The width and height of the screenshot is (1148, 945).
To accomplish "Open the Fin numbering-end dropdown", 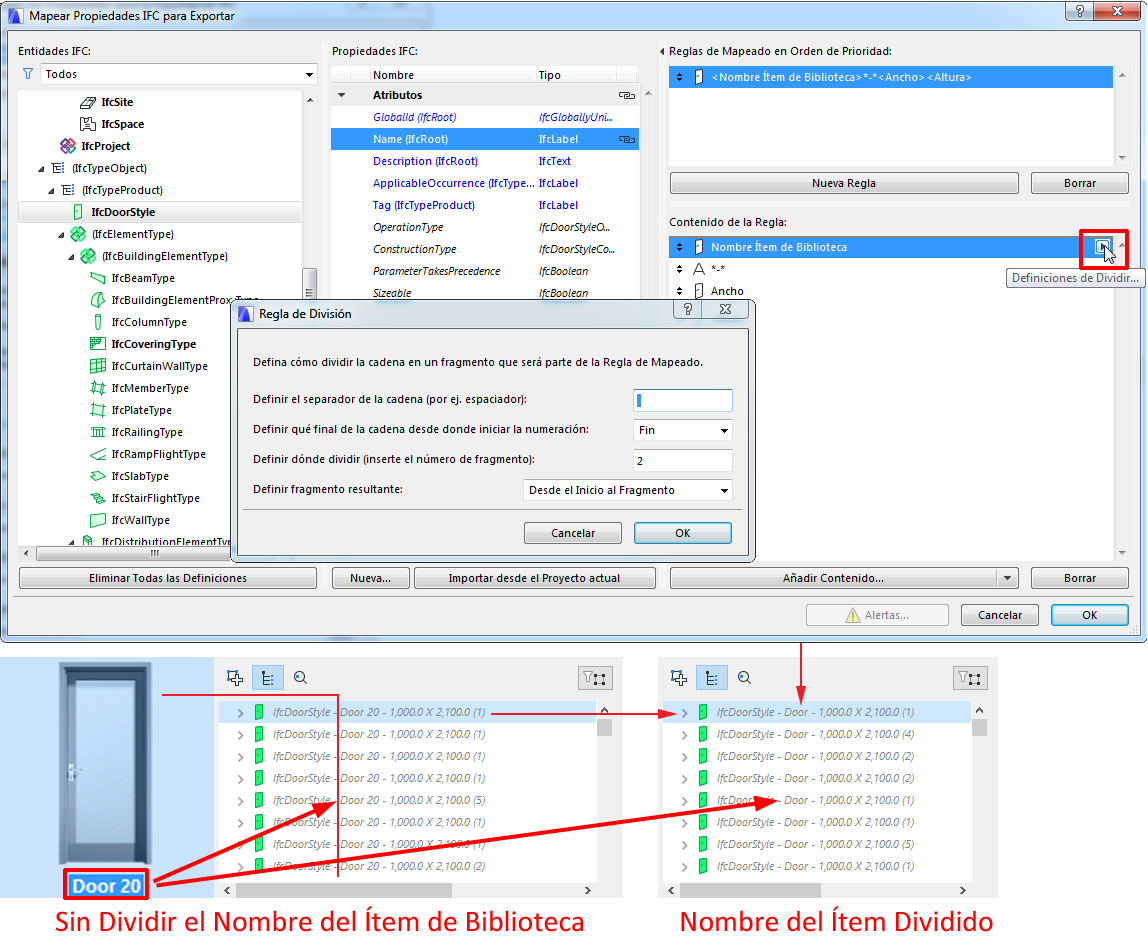I will click(682, 430).
